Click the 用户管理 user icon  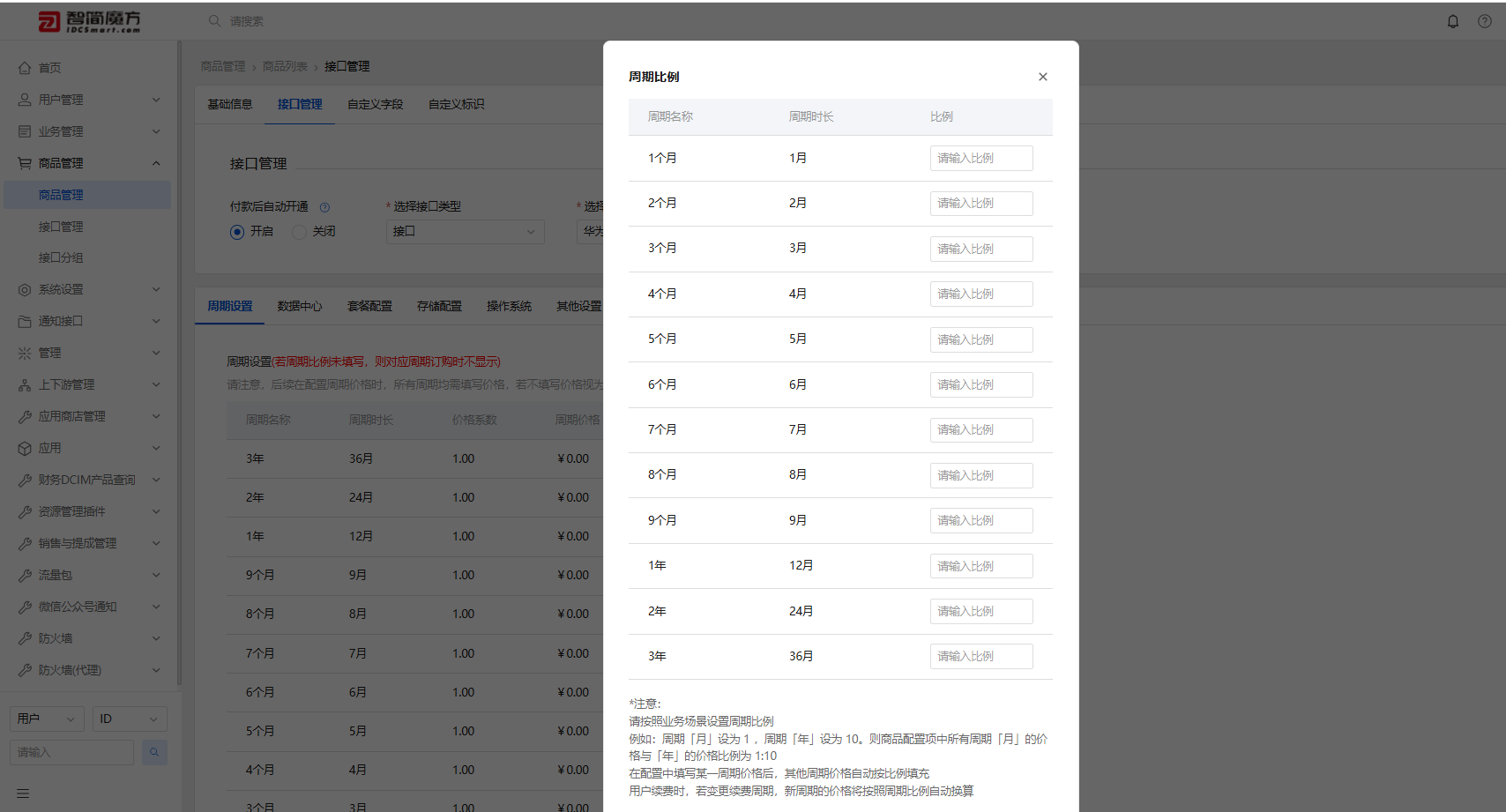[x=25, y=100]
